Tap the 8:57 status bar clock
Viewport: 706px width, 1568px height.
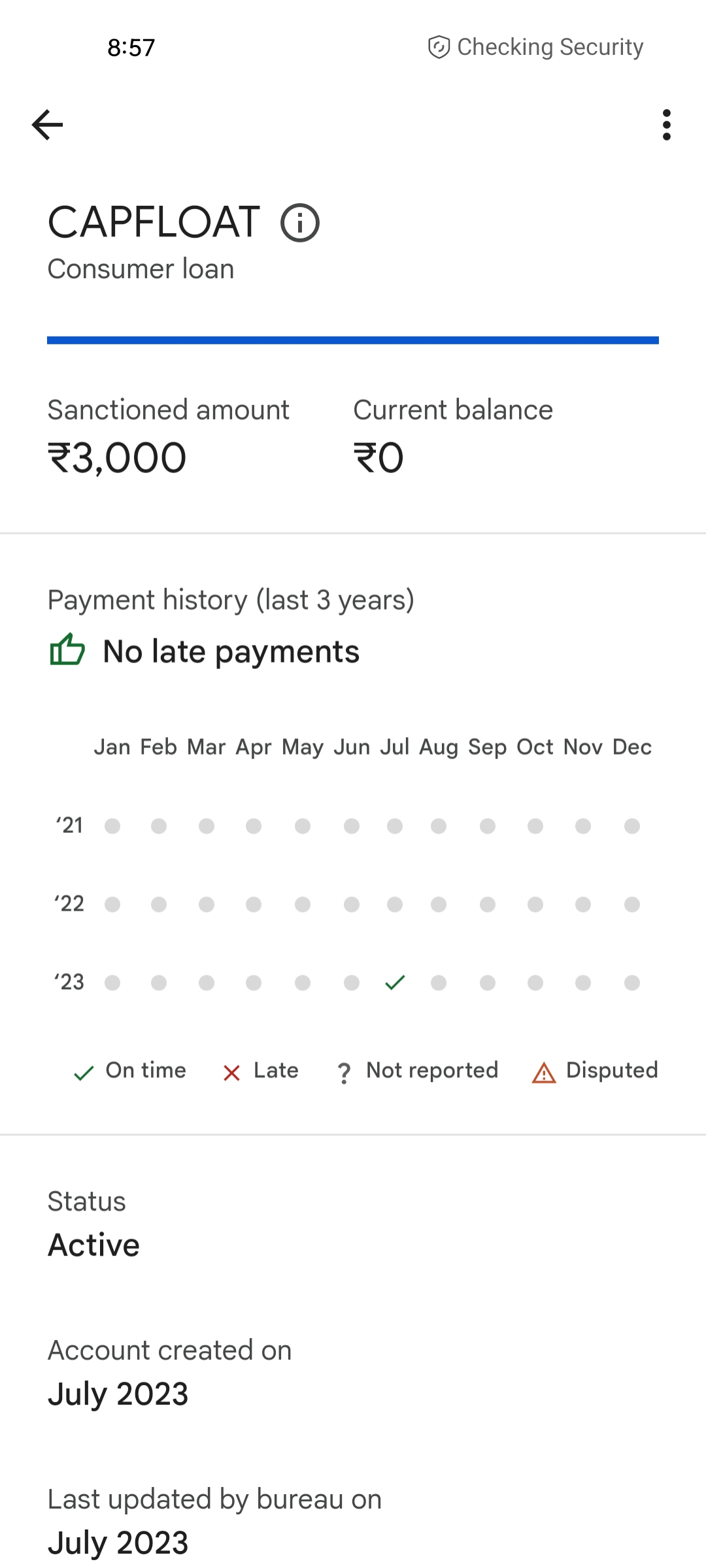pos(131,48)
